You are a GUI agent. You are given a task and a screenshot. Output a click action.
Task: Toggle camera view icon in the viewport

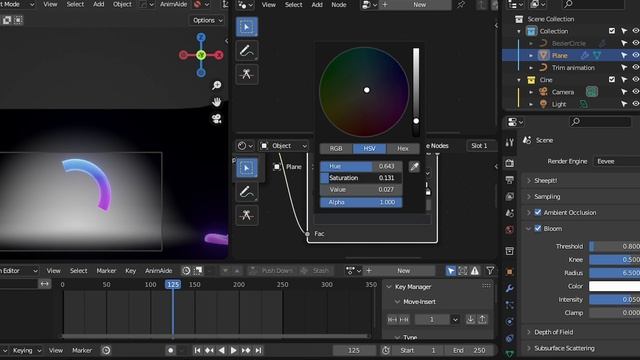pos(217,119)
